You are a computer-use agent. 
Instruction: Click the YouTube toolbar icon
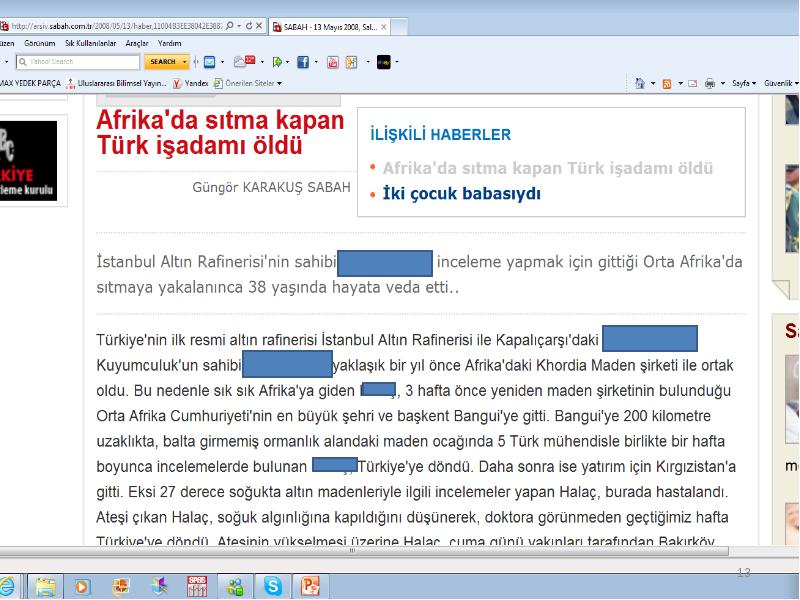[333, 62]
